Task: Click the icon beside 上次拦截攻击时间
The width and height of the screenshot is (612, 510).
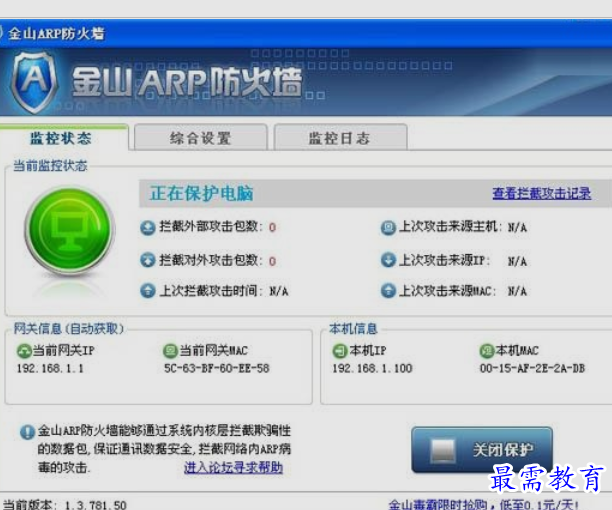Action: (x=148, y=291)
